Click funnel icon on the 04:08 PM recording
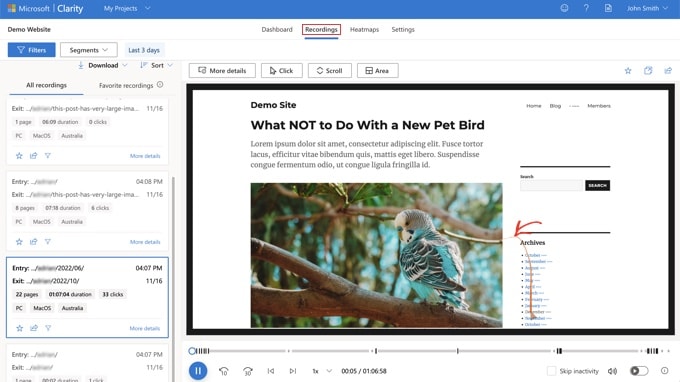The image size is (680, 382). [48, 242]
